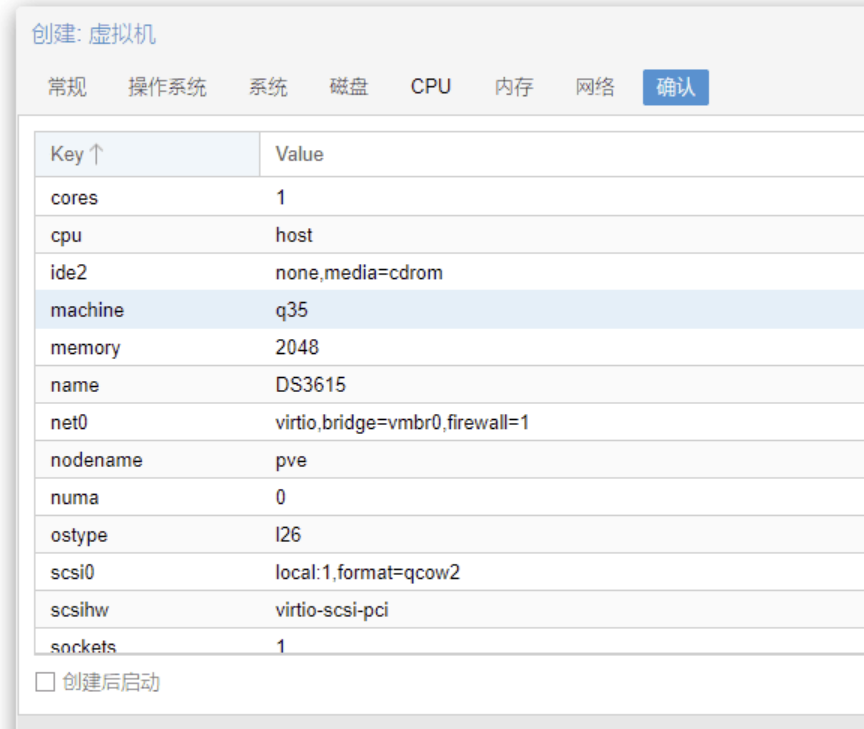864x729 pixels.
Task: Click the Key column sort arrow
Action: pyautogui.click(x=96, y=154)
